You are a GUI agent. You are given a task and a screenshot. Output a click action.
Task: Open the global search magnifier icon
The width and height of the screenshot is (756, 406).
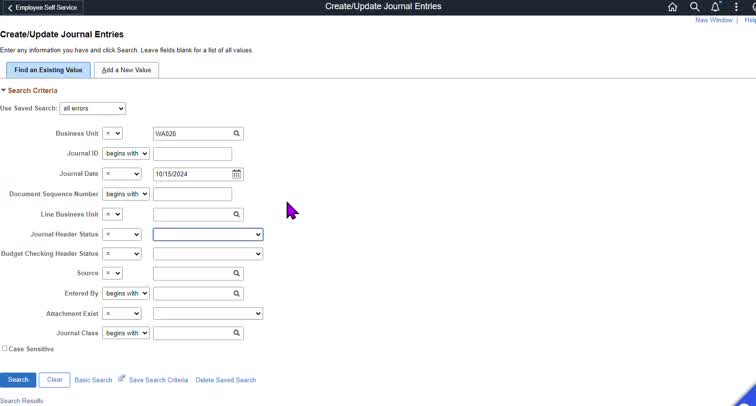(x=694, y=7)
